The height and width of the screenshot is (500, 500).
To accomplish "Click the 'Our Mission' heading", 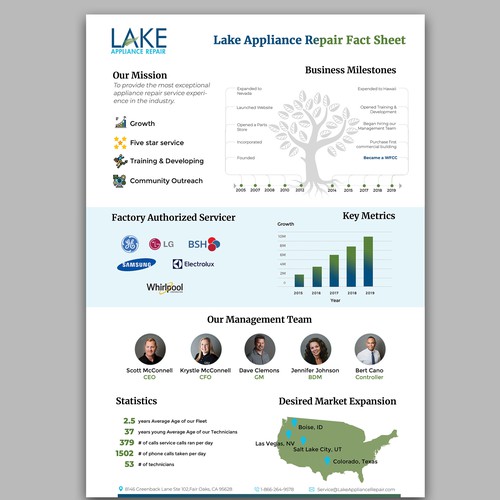I will pos(140,75).
